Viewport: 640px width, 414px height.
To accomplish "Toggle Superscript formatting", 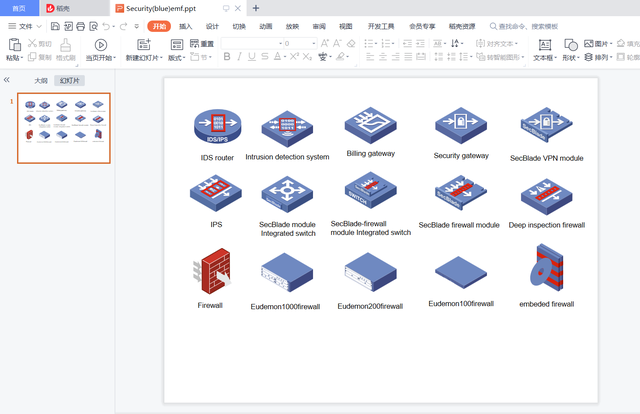I will coord(294,57).
